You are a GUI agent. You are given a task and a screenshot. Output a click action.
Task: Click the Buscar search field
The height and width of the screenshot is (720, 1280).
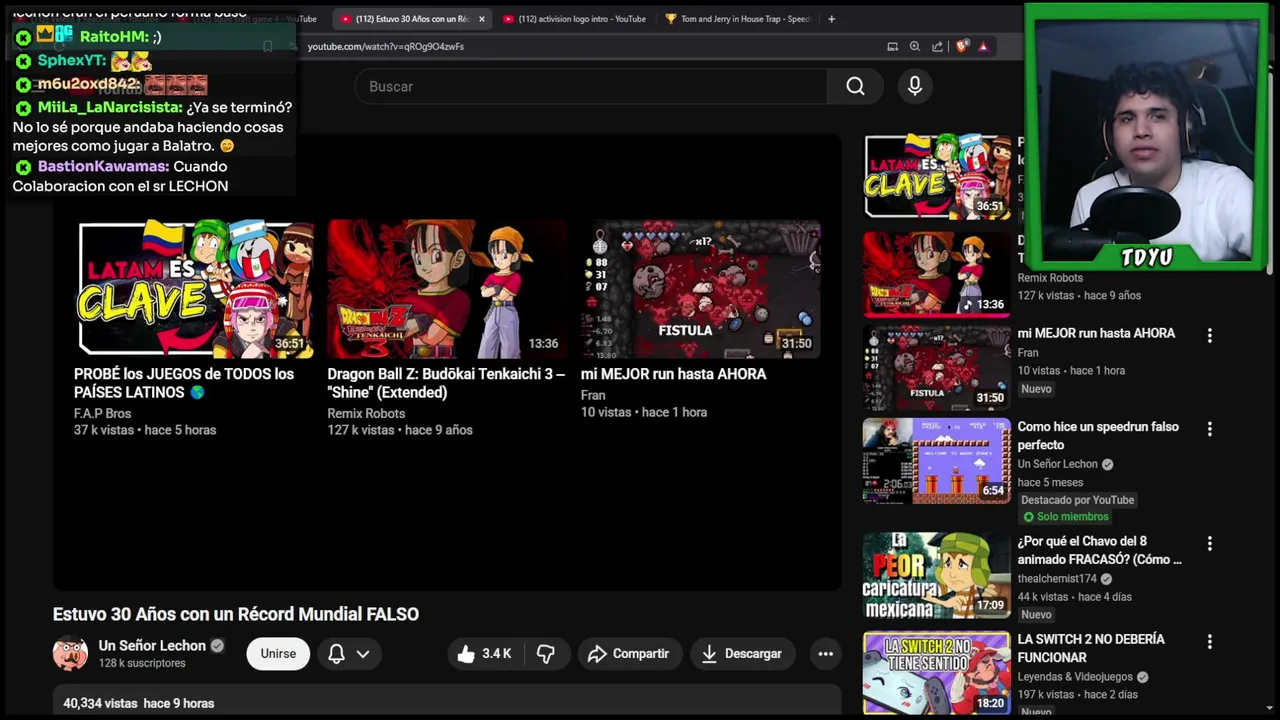coord(591,87)
